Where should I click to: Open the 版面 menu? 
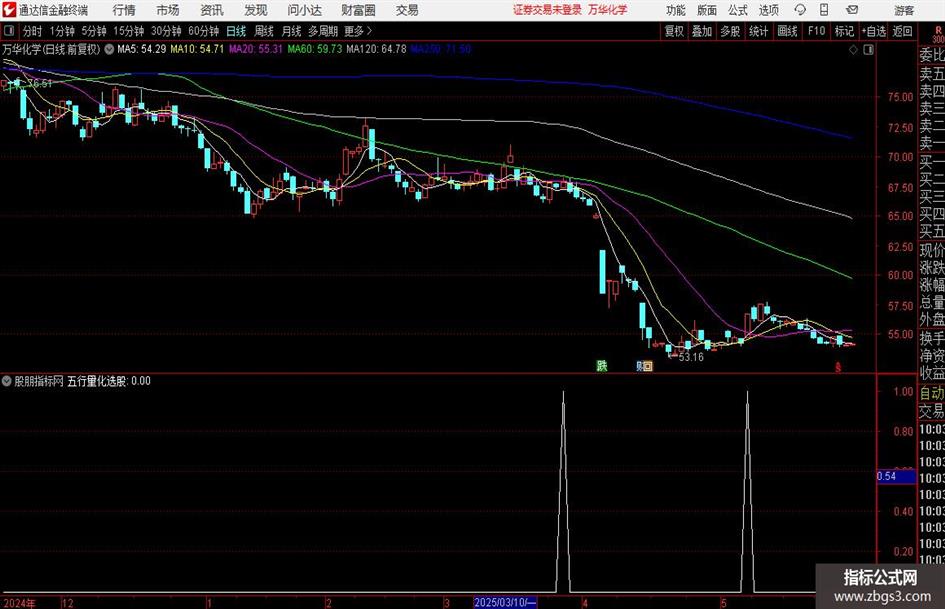point(707,10)
